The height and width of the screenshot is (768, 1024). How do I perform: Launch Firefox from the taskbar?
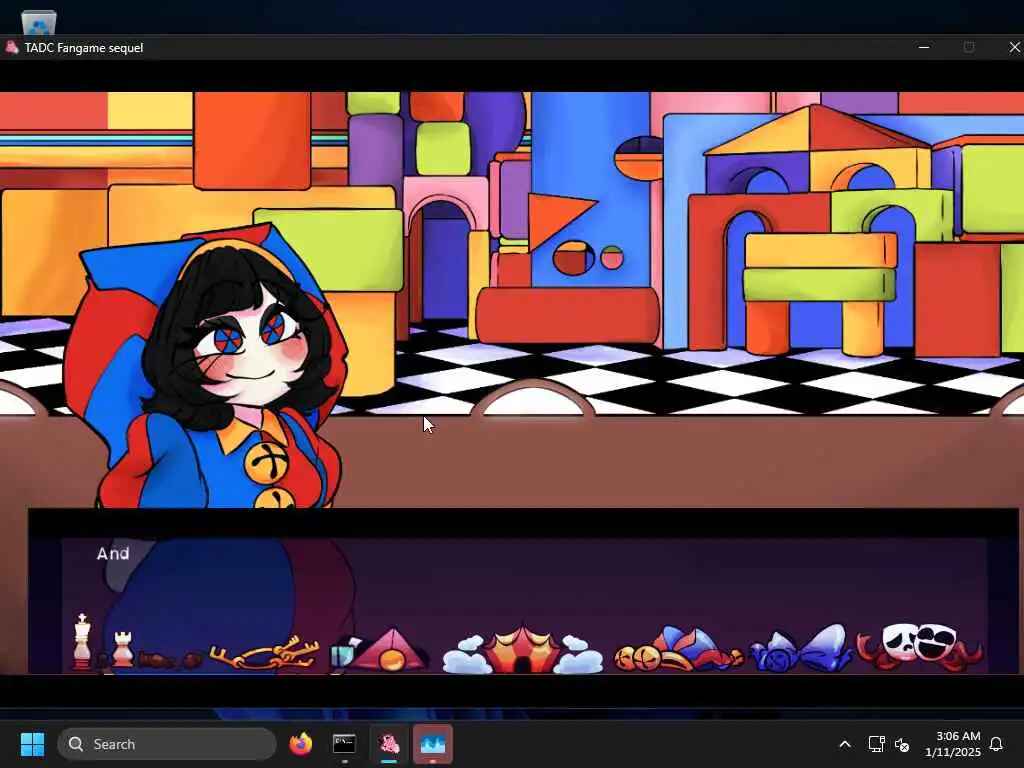[301, 744]
